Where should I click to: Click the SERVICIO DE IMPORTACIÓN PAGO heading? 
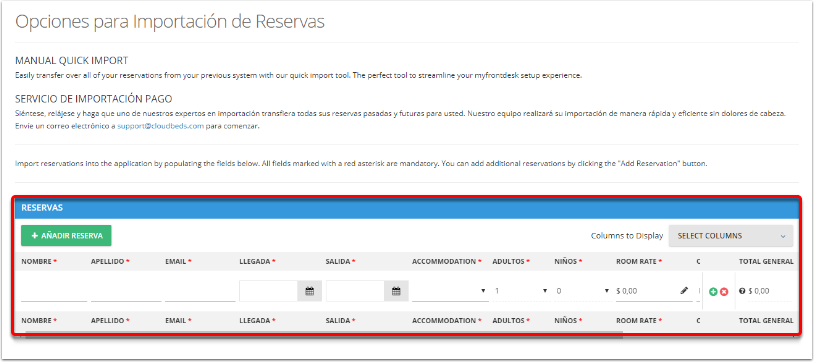[x=94, y=99]
